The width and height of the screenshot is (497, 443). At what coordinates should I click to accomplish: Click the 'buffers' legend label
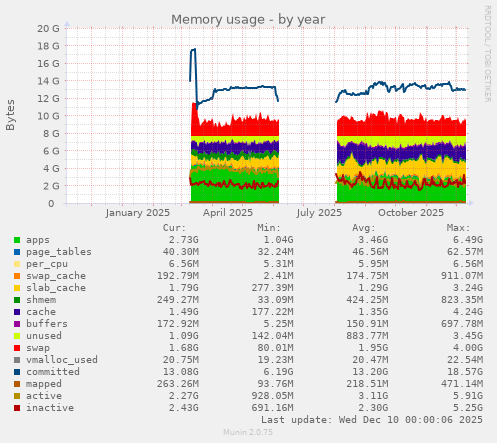point(47,324)
